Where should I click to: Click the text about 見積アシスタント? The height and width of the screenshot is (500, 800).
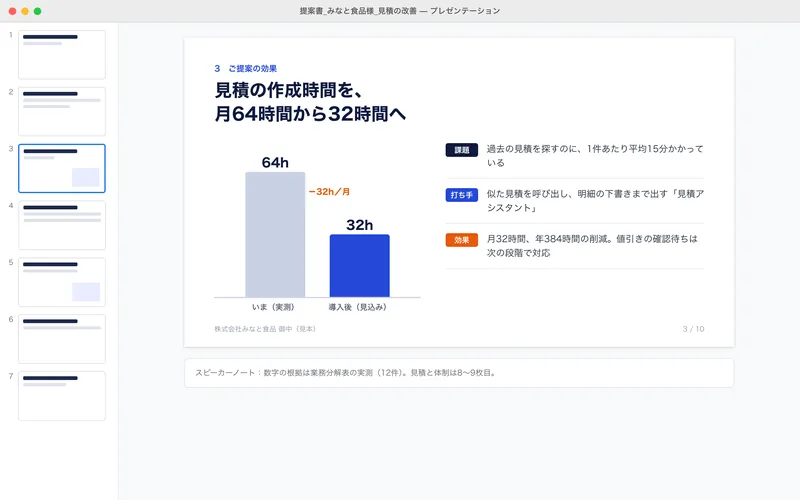pos(595,201)
